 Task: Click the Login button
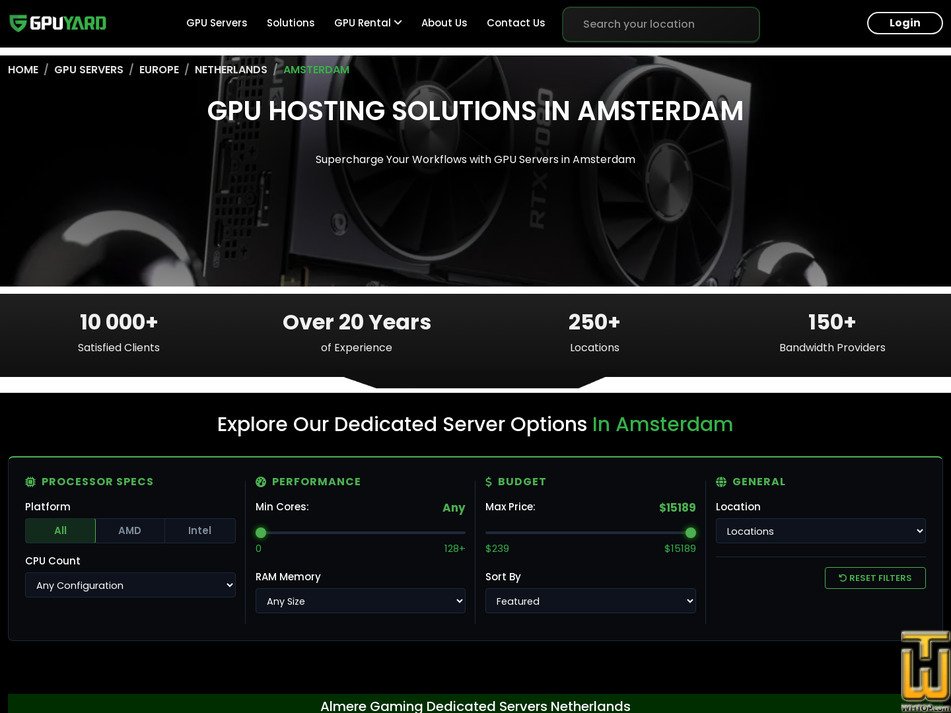(904, 23)
